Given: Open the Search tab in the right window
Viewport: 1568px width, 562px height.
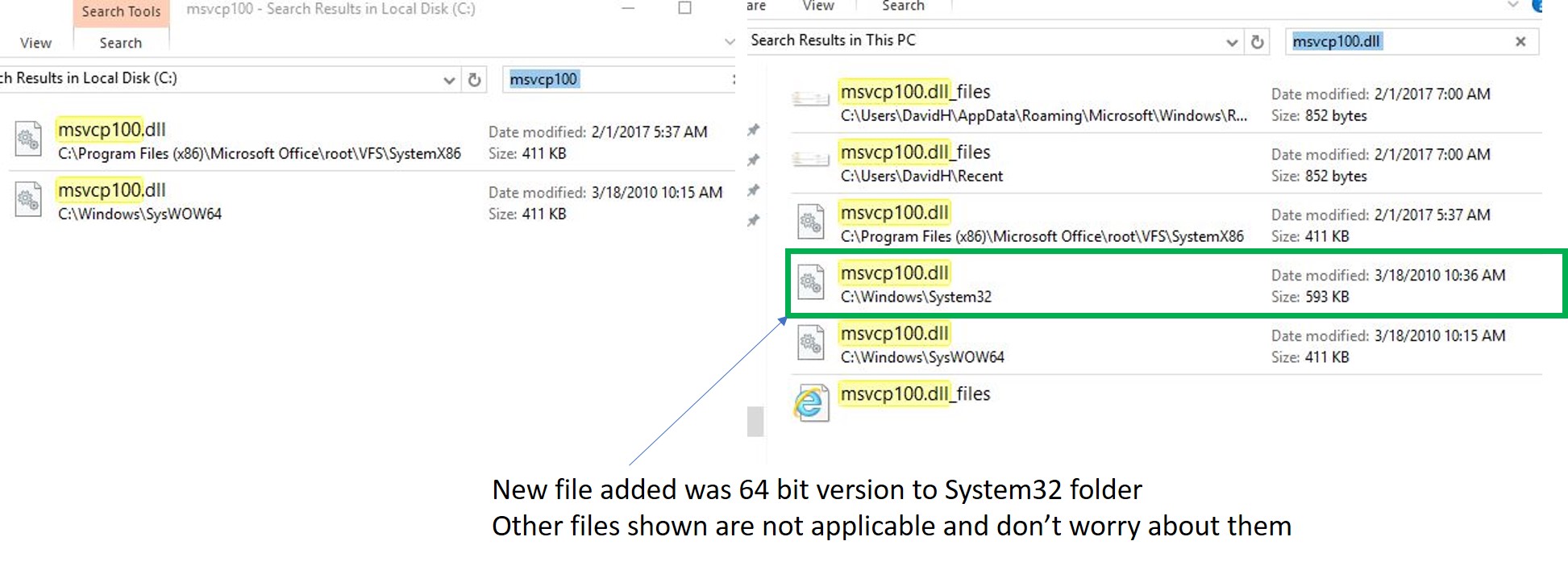Looking at the screenshot, I should pos(903,6).
